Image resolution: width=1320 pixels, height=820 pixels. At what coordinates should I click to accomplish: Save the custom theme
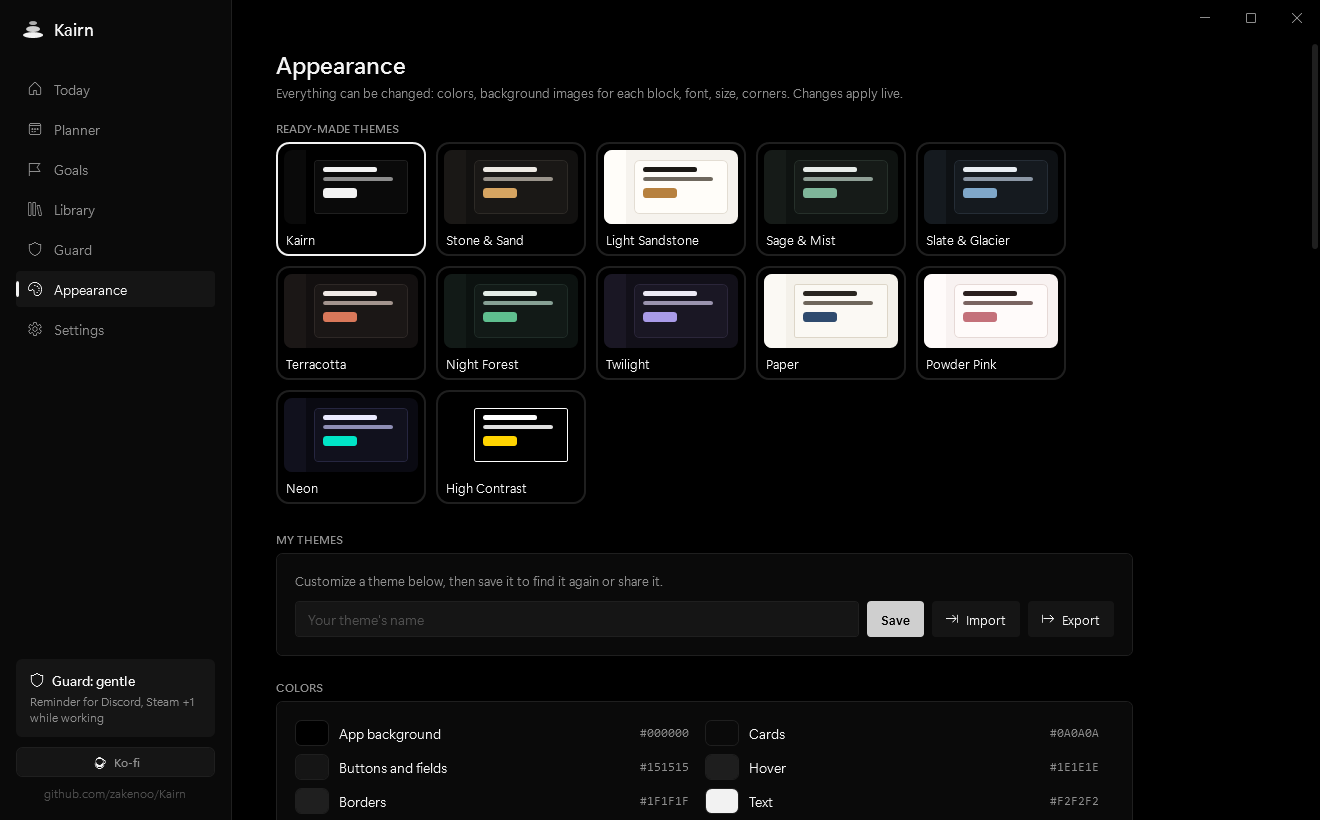[895, 619]
